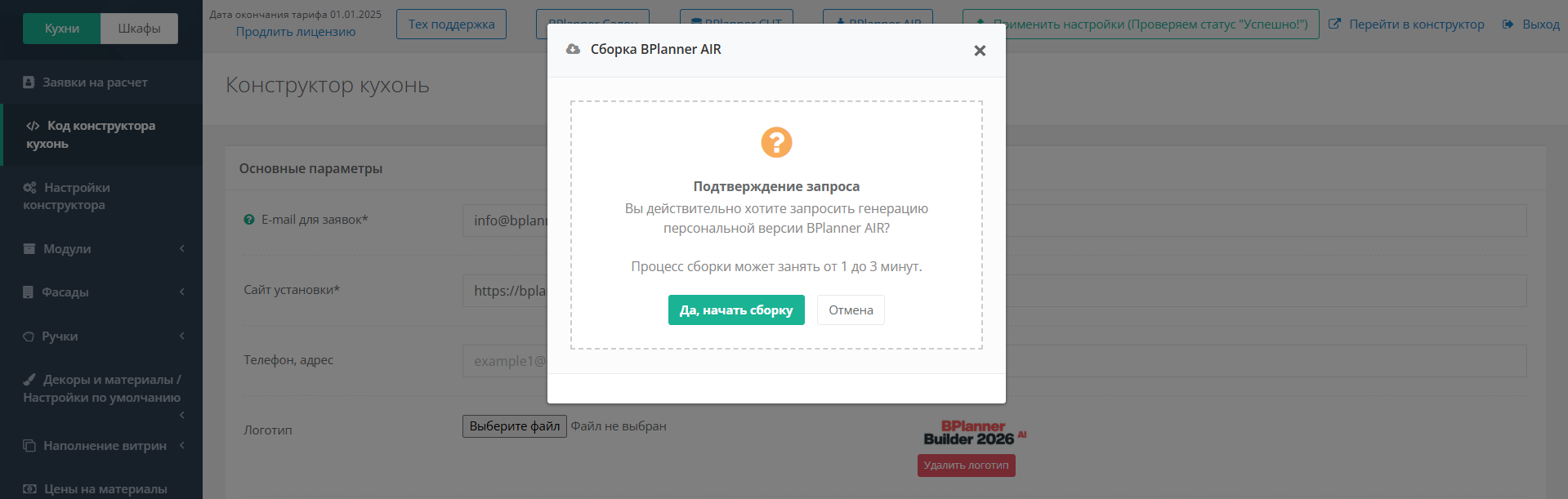Focus the Телефон, адрес input field
Viewport: 1568px width, 499px height.
994,361
